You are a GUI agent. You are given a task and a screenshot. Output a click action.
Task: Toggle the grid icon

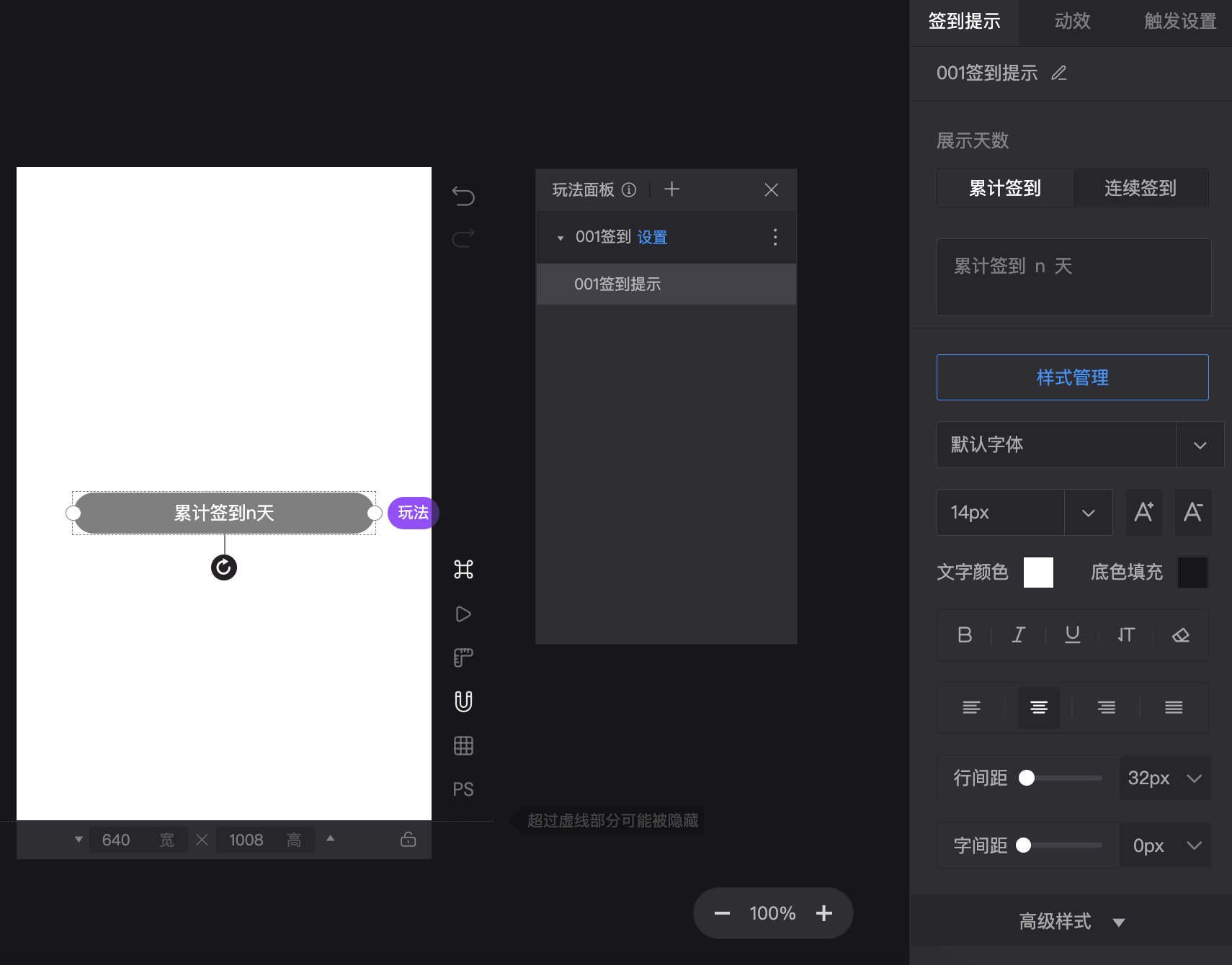click(463, 745)
